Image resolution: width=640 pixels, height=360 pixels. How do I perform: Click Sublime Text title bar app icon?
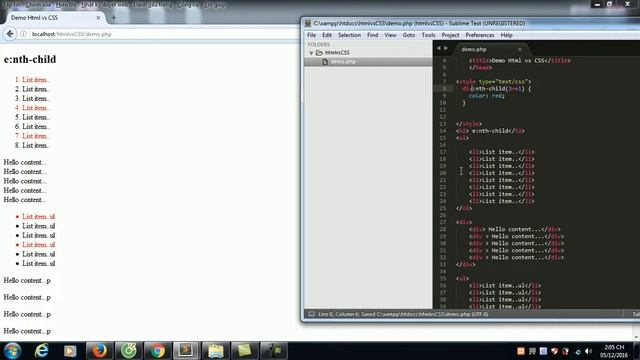click(x=308, y=23)
